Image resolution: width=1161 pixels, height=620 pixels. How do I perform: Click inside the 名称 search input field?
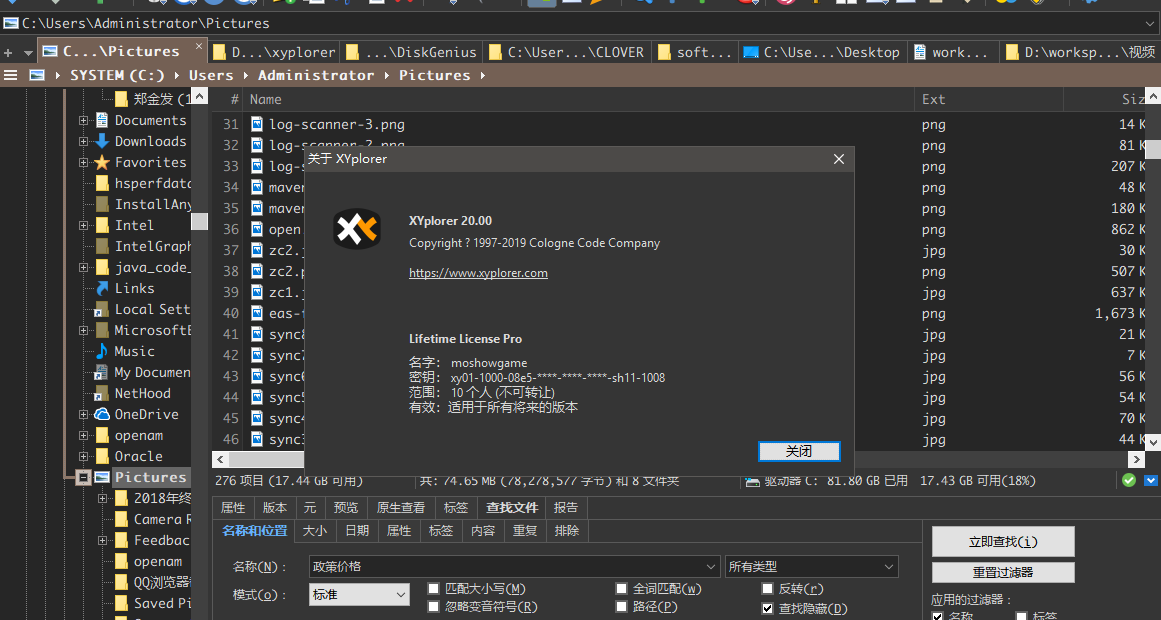(506, 567)
